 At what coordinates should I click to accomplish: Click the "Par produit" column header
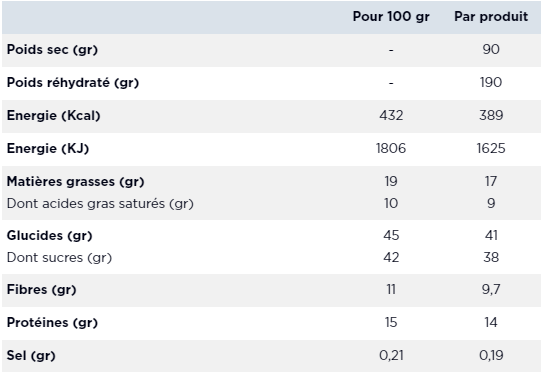(491, 17)
